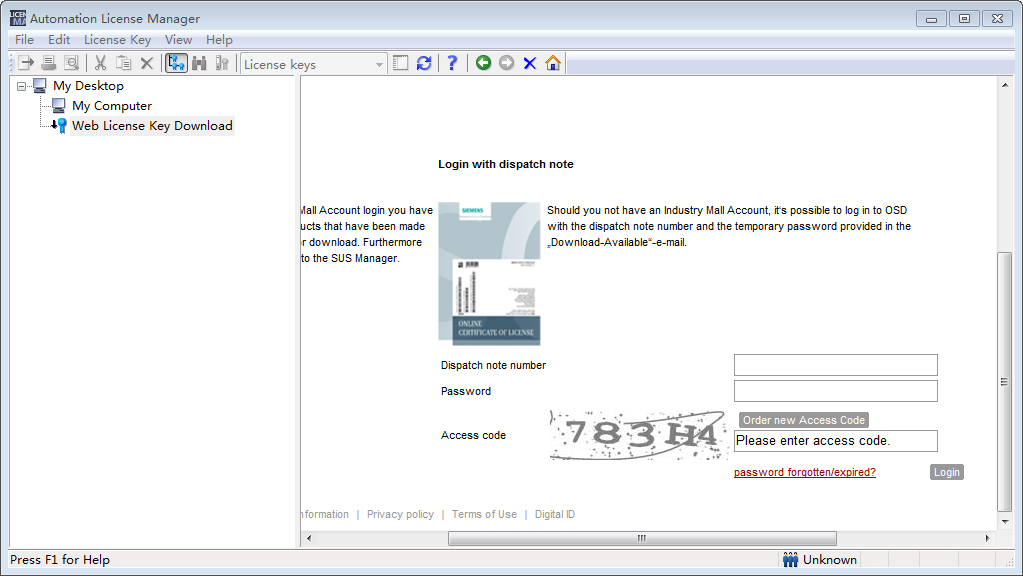Viewport: 1023px width, 576px height.
Task: Click Order new Access Code button
Action: (804, 420)
